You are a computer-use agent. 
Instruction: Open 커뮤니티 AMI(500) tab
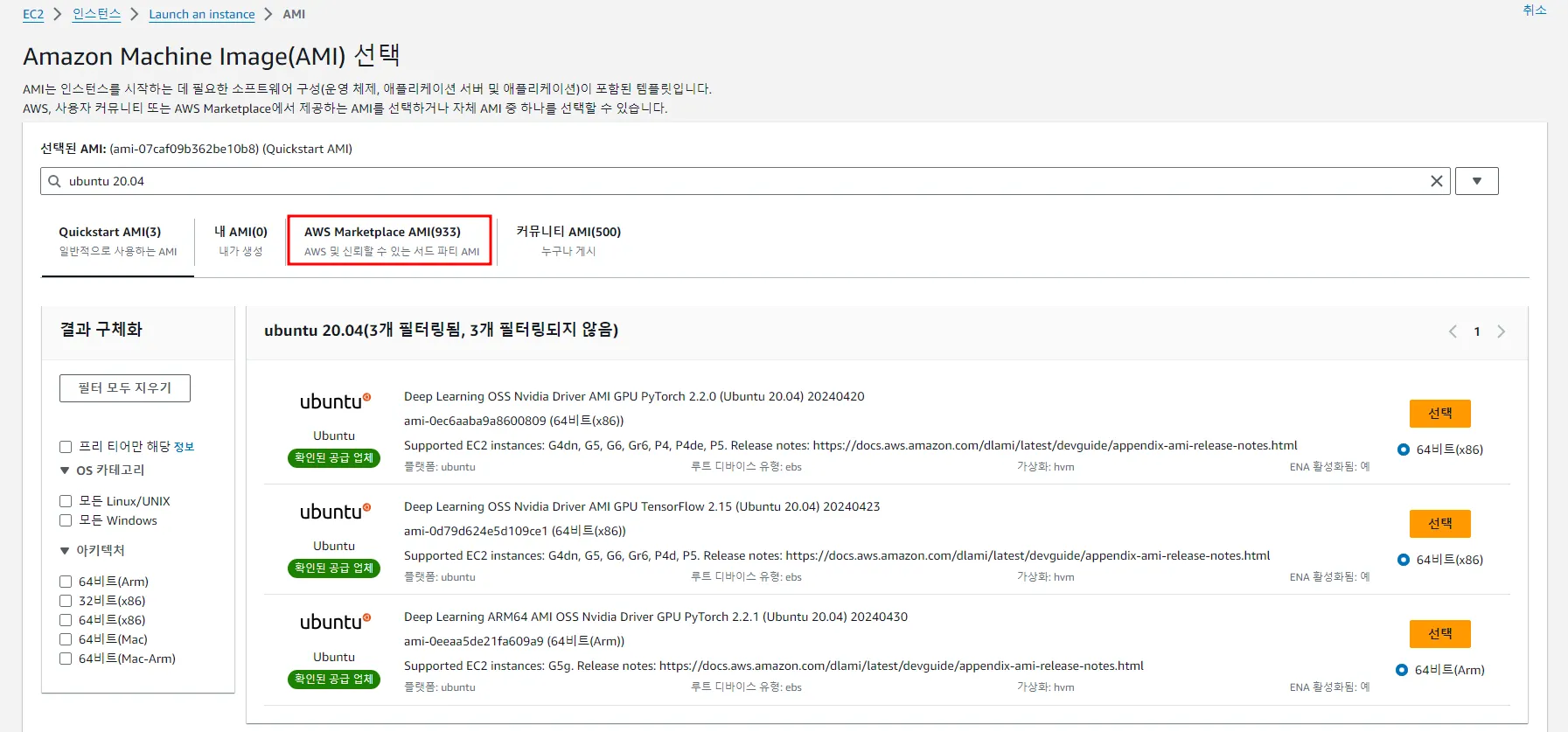[x=568, y=241]
